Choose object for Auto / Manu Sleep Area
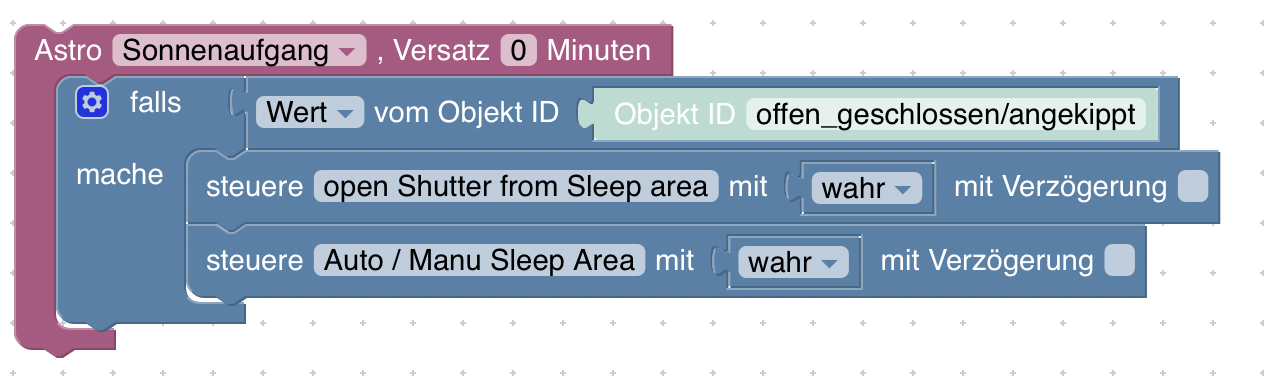The image size is (1264, 378). coord(479,261)
